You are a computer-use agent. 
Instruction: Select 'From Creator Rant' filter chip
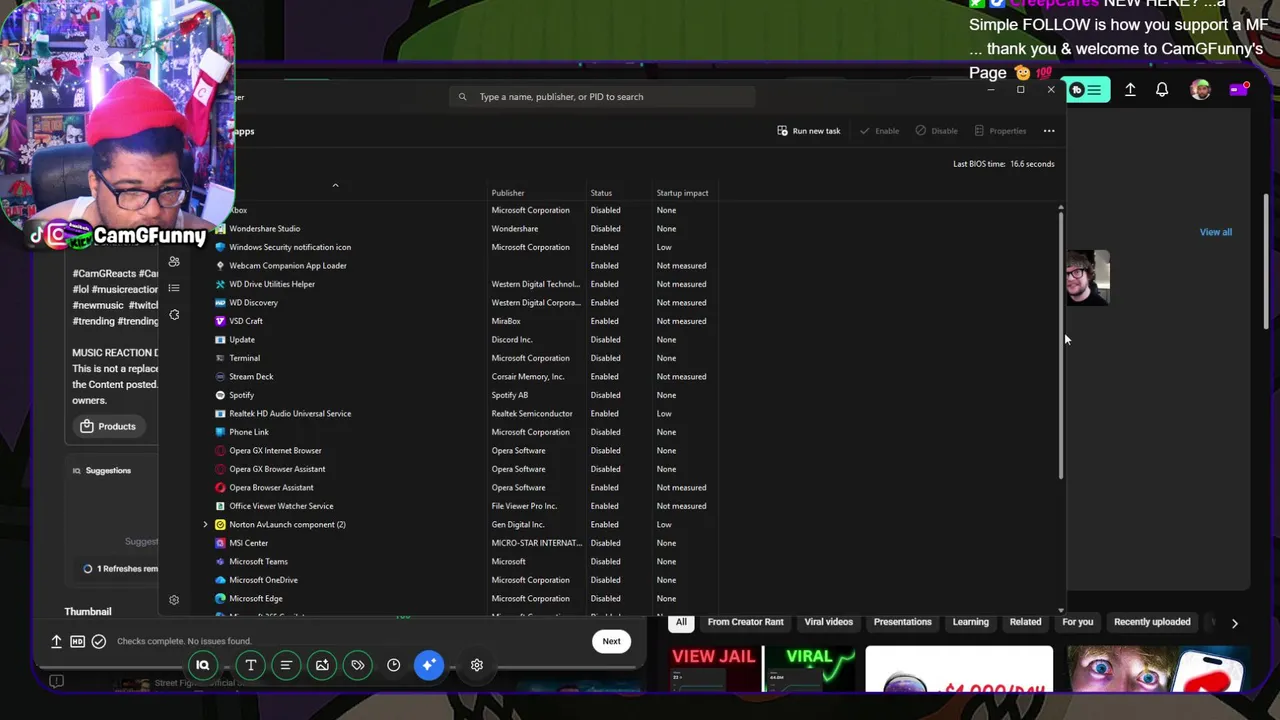(745, 622)
